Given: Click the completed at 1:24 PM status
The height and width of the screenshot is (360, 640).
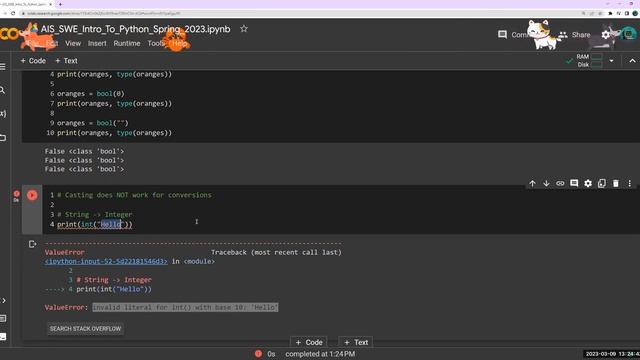Looking at the screenshot, I should [320, 354].
